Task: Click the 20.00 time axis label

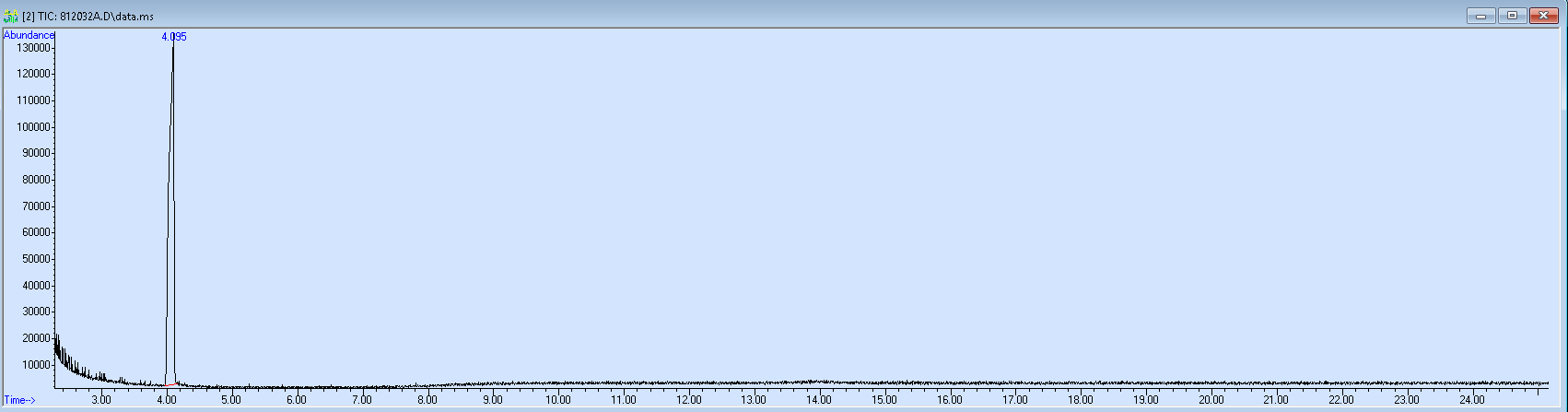Action: [x=1211, y=400]
